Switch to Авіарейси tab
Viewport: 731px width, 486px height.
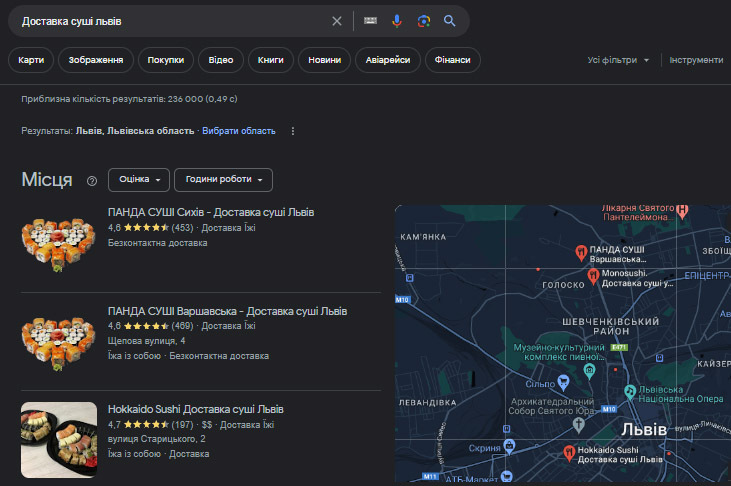point(388,60)
